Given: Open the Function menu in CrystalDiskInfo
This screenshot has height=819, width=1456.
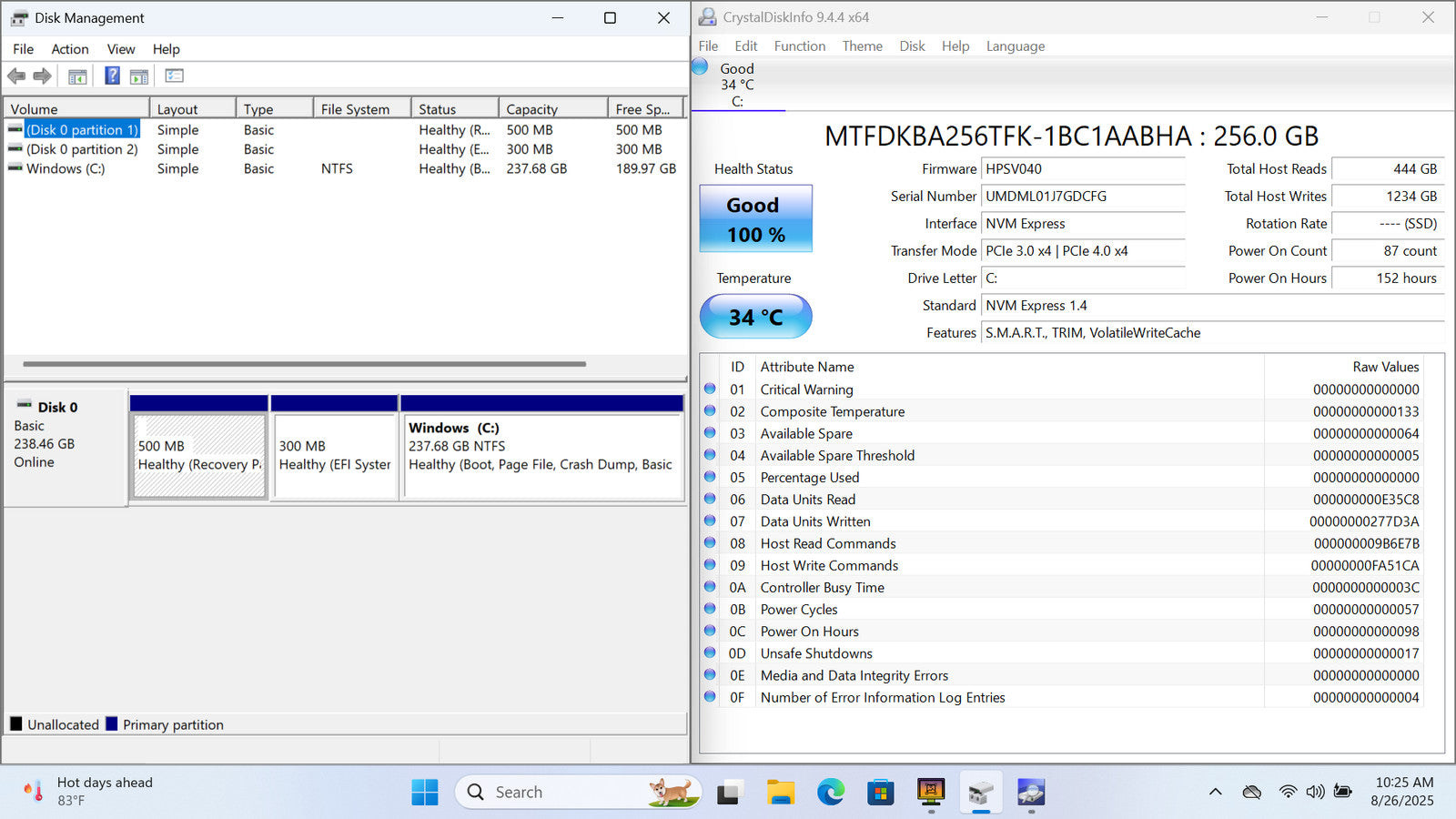Looking at the screenshot, I should (800, 45).
